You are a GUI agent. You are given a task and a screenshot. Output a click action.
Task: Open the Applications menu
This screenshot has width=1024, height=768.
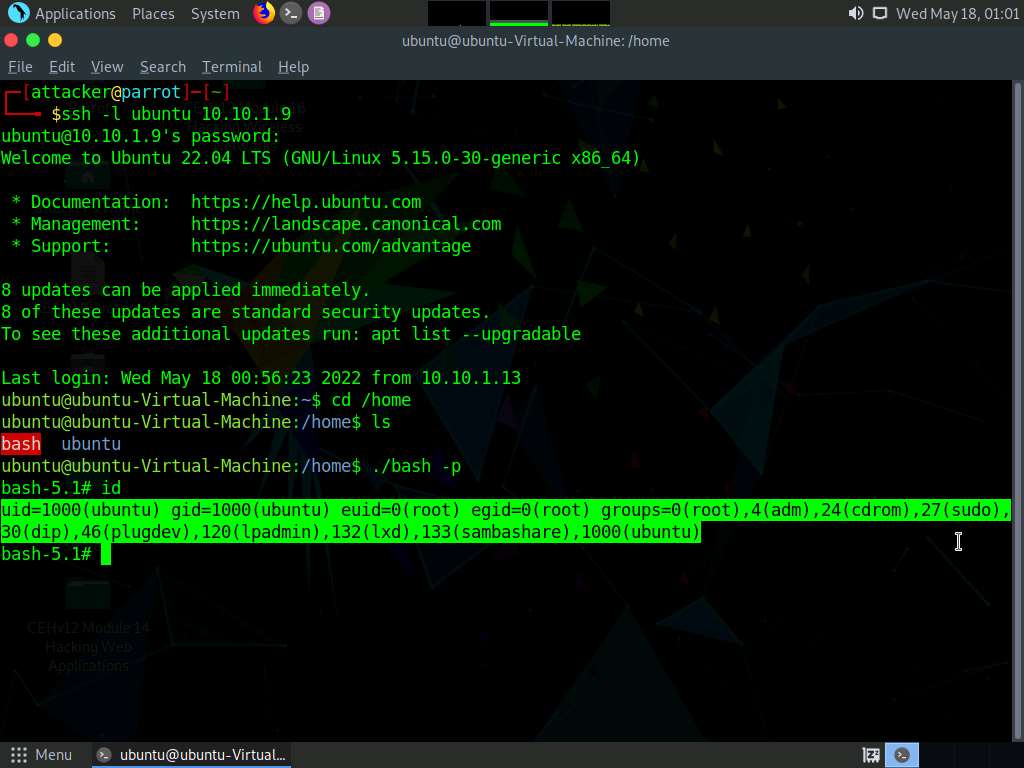(75, 14)
